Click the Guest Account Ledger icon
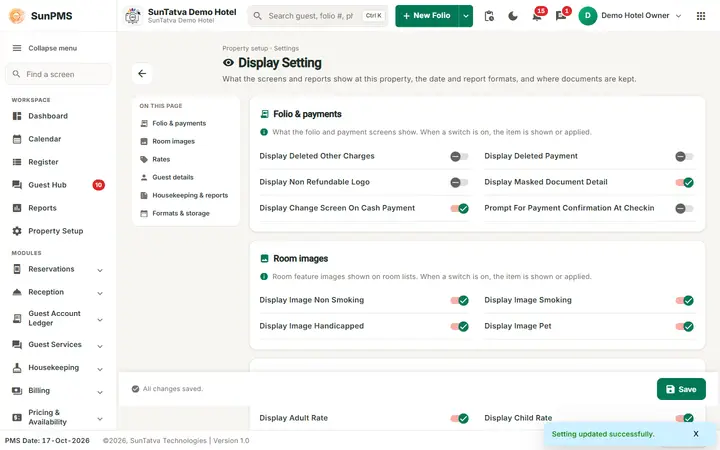Image resolution: width=720 pixels, height=450 pixels. (17, 318)
